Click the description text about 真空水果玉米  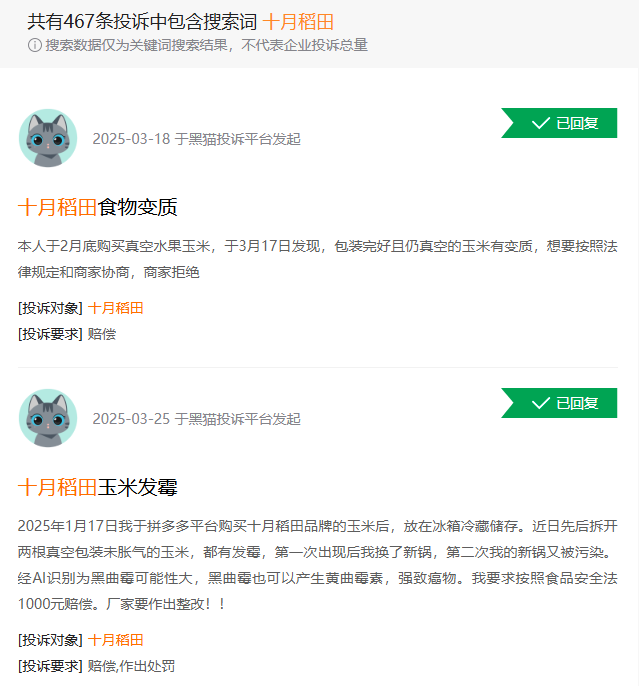coord(318,259)
